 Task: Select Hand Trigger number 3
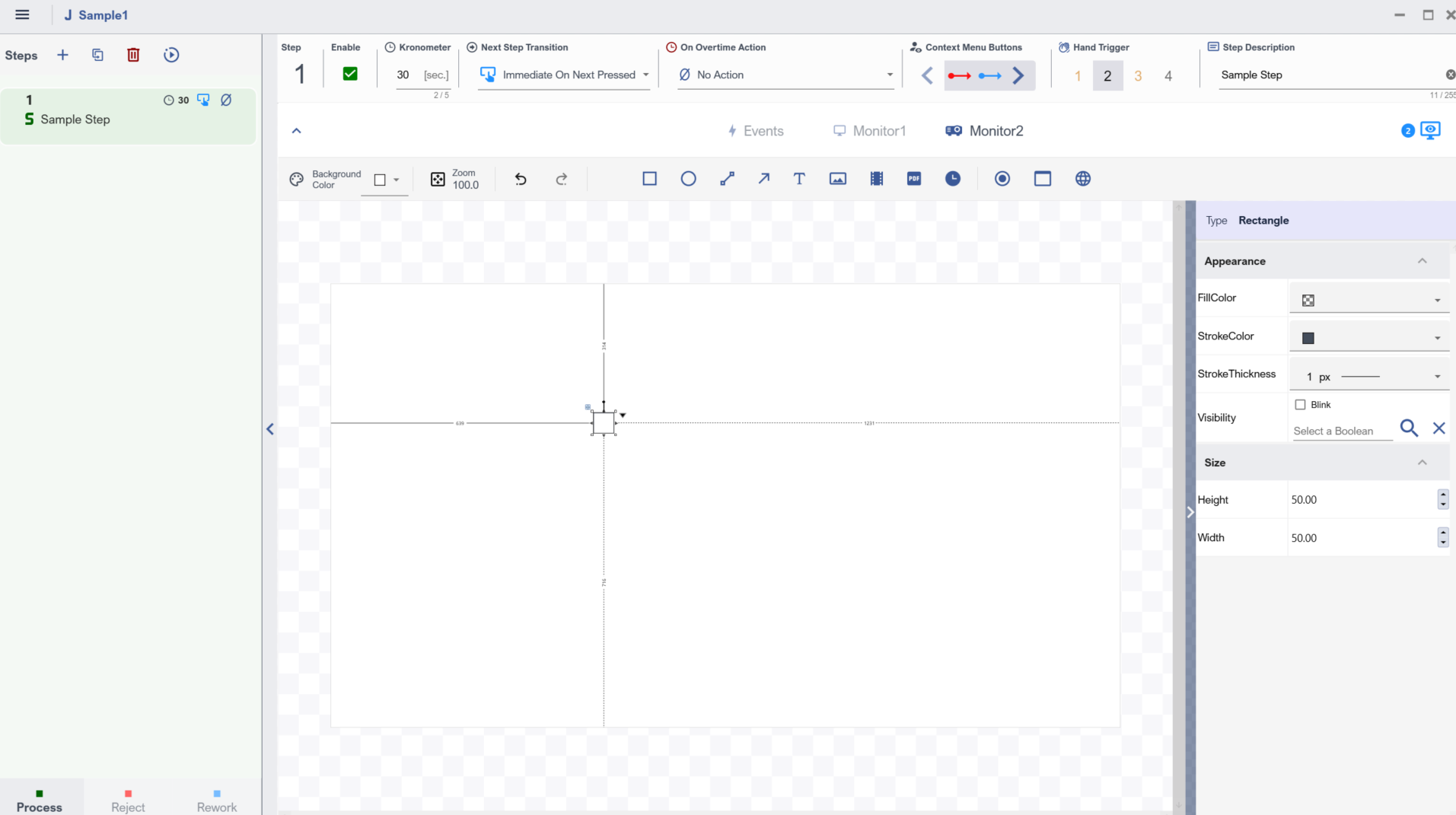(1138, 75)
